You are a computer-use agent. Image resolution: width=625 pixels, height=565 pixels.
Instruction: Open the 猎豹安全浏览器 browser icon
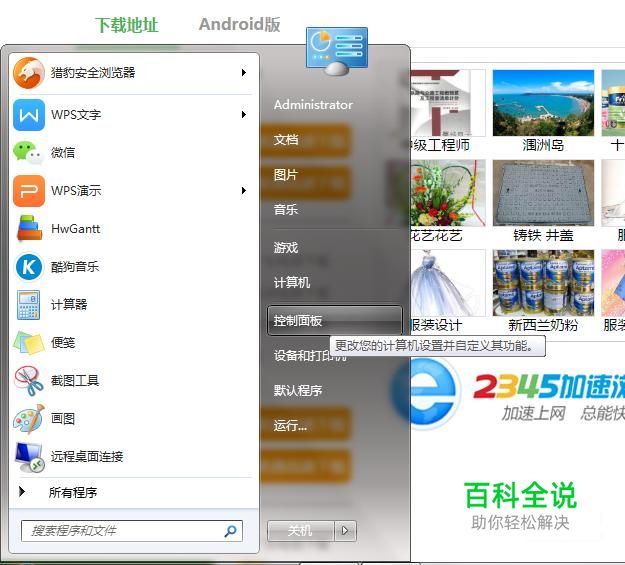click(28, 73)
